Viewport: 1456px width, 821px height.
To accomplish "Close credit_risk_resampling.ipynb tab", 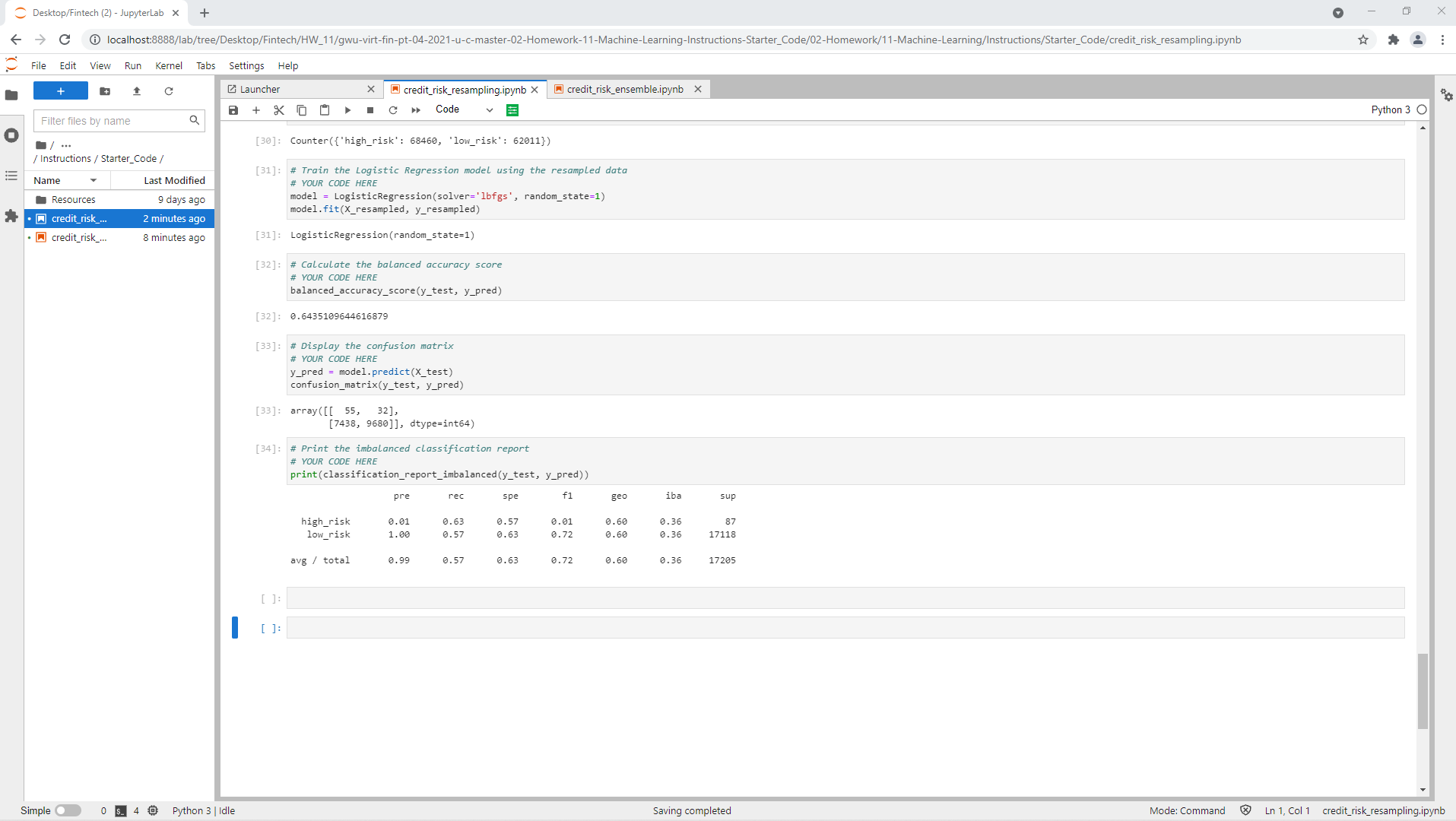I will 535,90.
